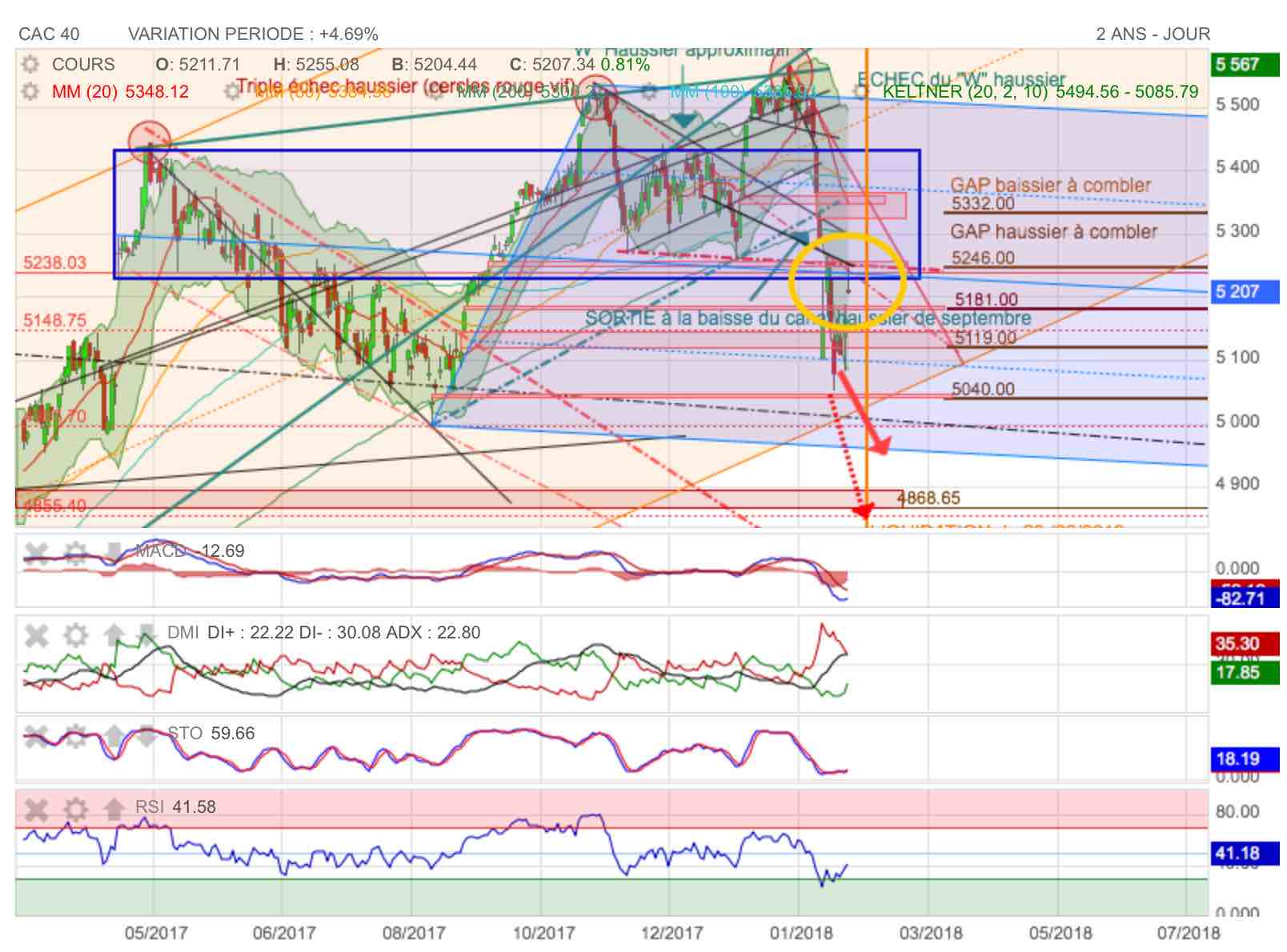Click the 05/2017 date axis label
The height and width of the screenshot is (952, 1287).
(x=156, y=933)
